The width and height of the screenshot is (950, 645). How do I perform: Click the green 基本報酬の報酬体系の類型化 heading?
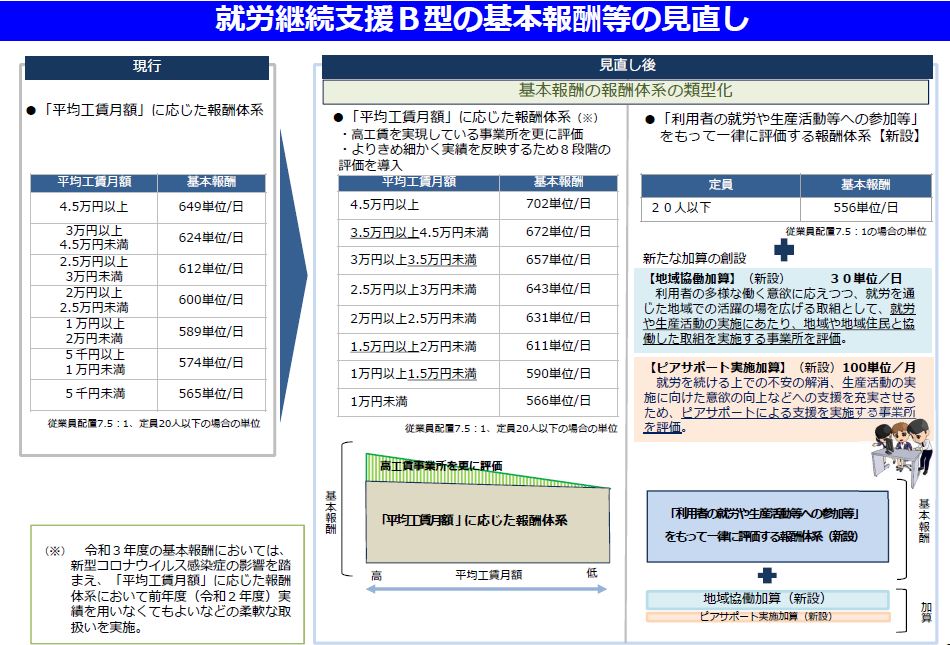(627, 90)
